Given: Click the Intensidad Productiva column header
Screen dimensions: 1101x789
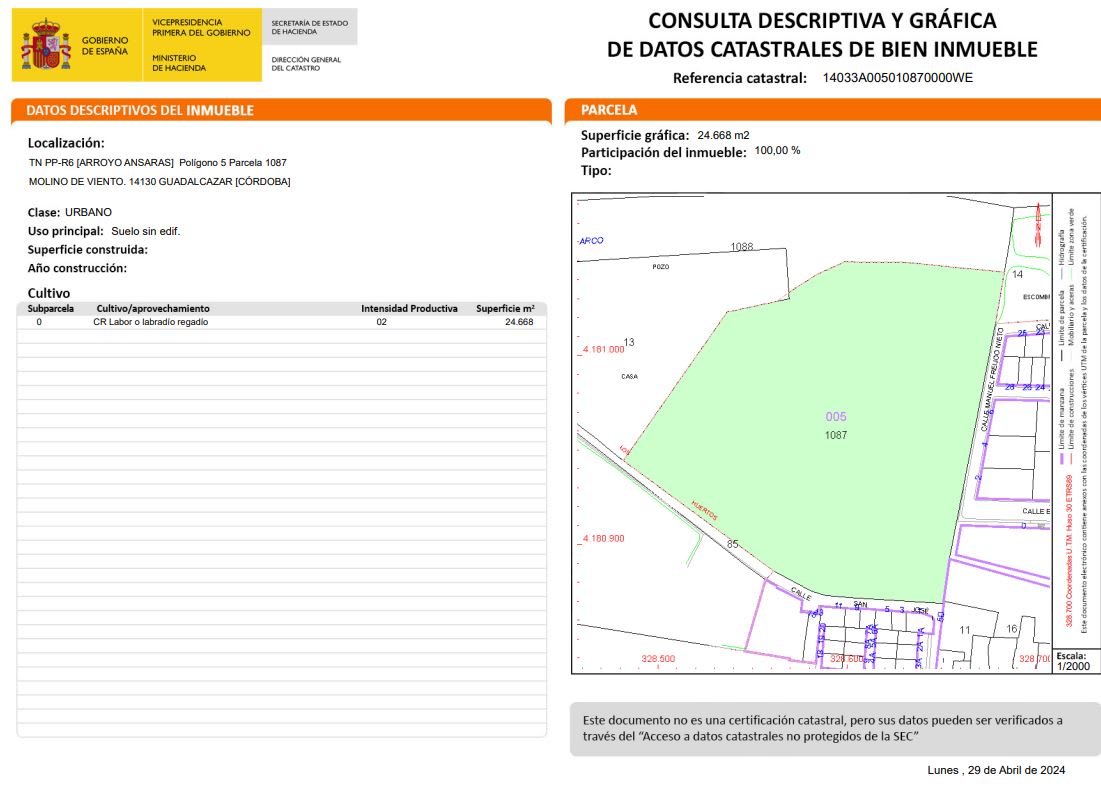Looking at the screenshot, I should coord(409,308).
